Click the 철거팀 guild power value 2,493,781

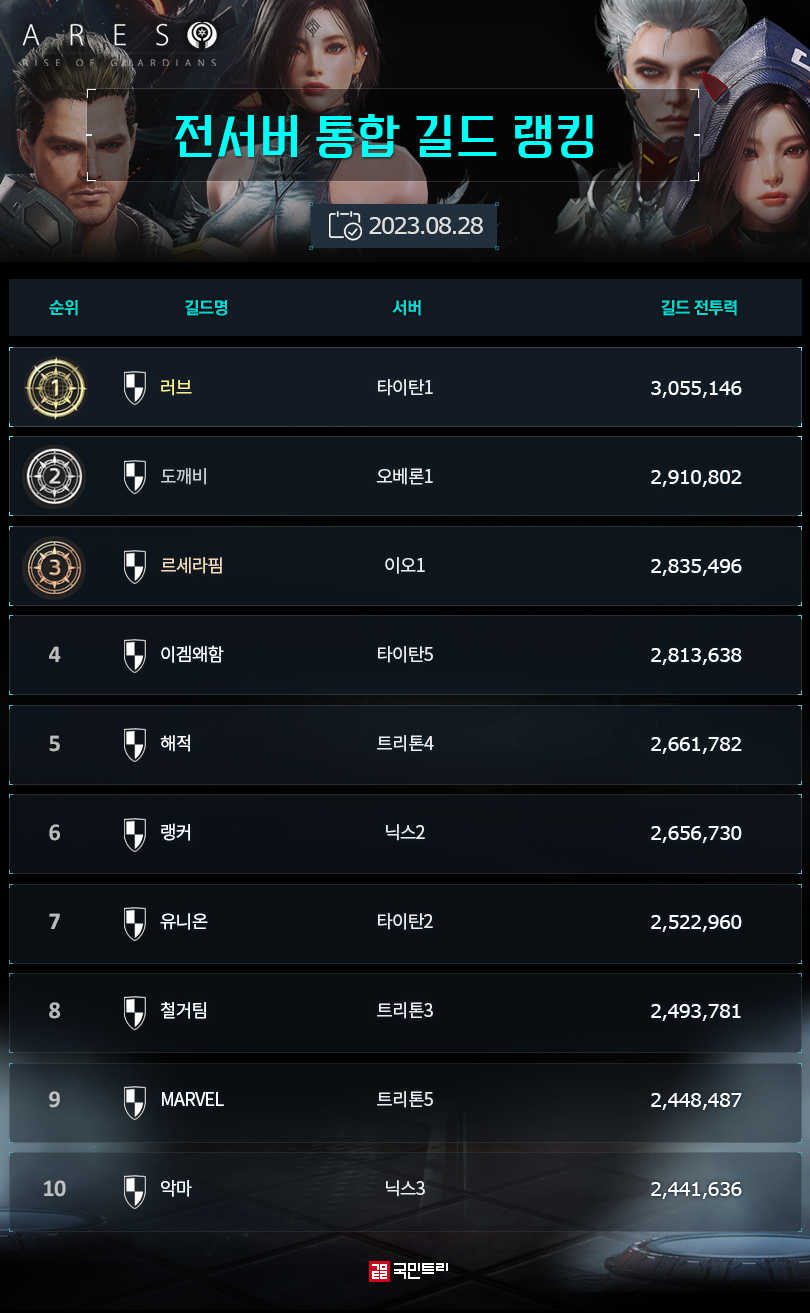(696, 1011)
